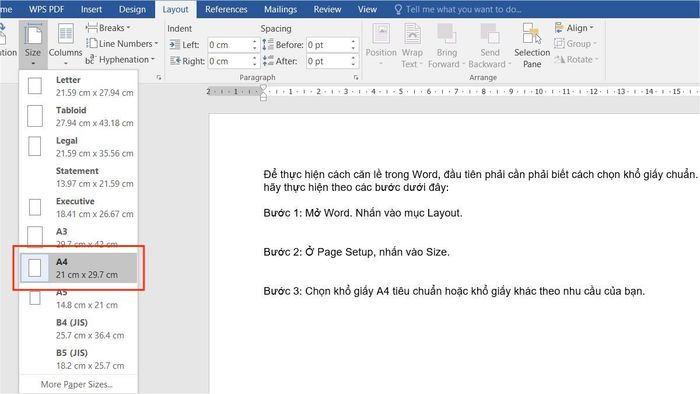Viewport: 700px width, 394px height.
Task: Switch to the References tab
Action: pyautogui.click(x=226, y=9)
